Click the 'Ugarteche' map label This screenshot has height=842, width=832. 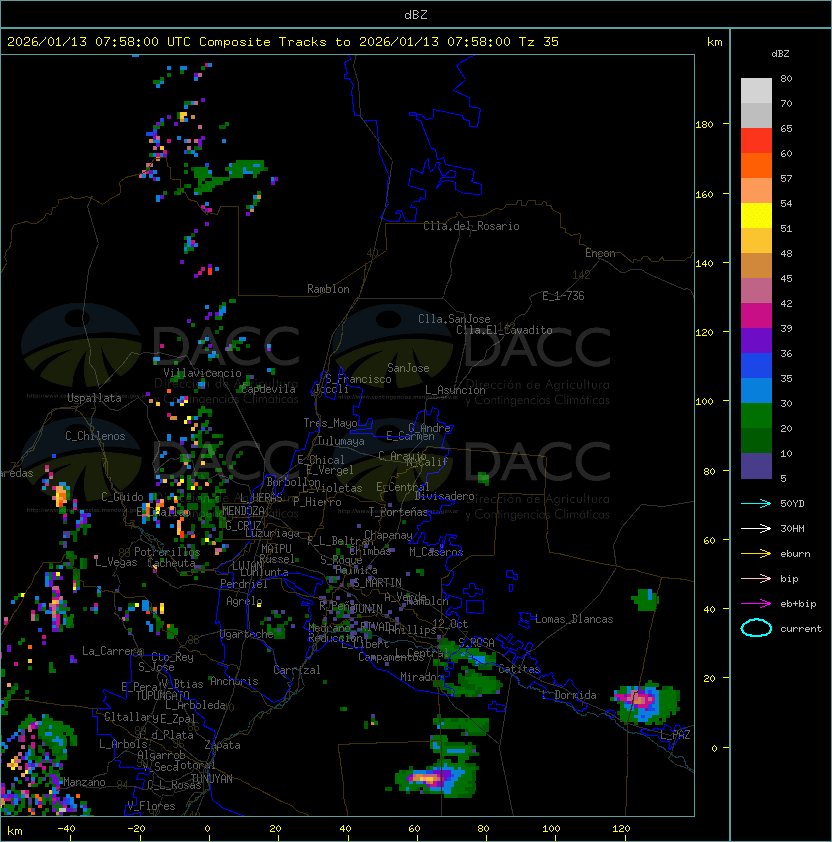click(x=247, y=634)
